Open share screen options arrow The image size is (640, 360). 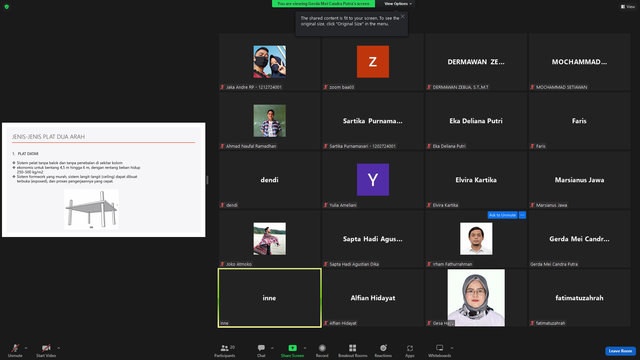pos(305,348)
